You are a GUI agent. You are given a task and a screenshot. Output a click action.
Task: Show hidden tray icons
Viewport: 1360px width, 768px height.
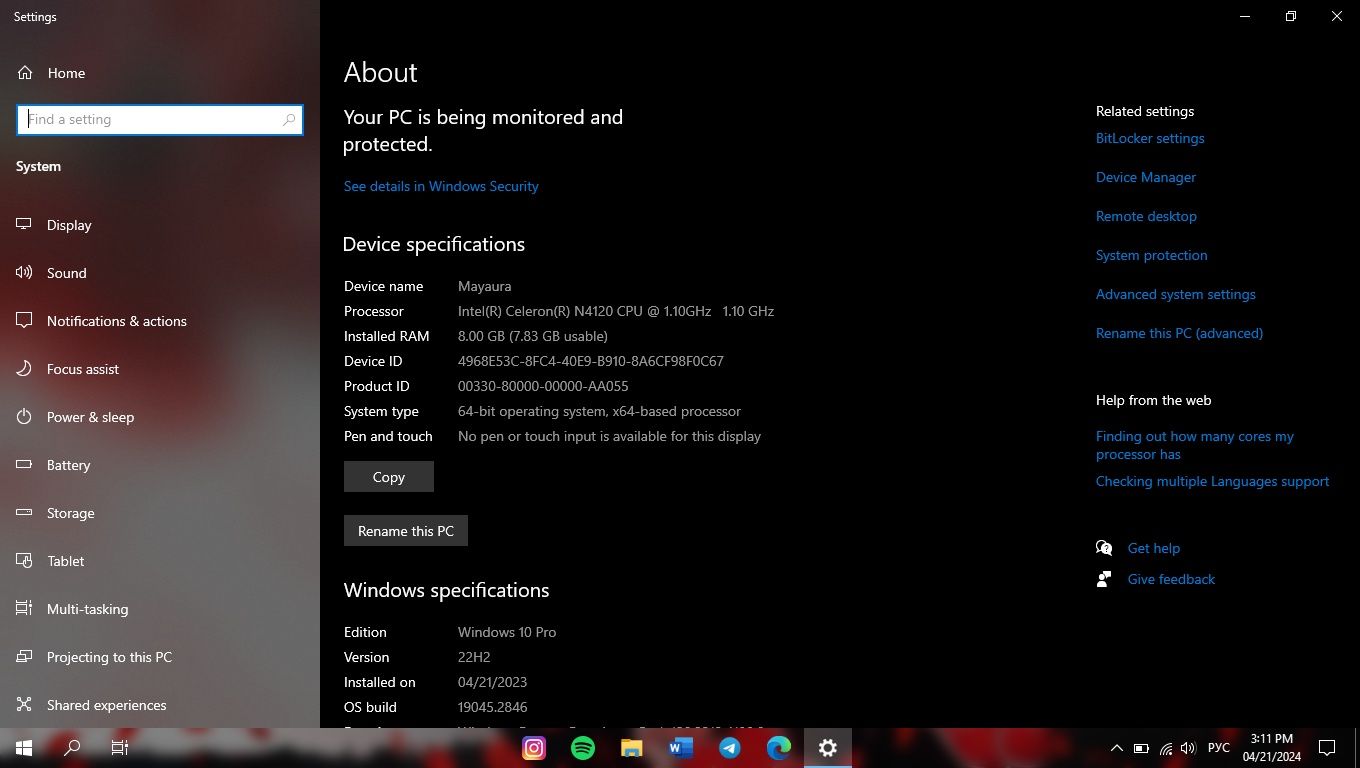click(1116, 748)
